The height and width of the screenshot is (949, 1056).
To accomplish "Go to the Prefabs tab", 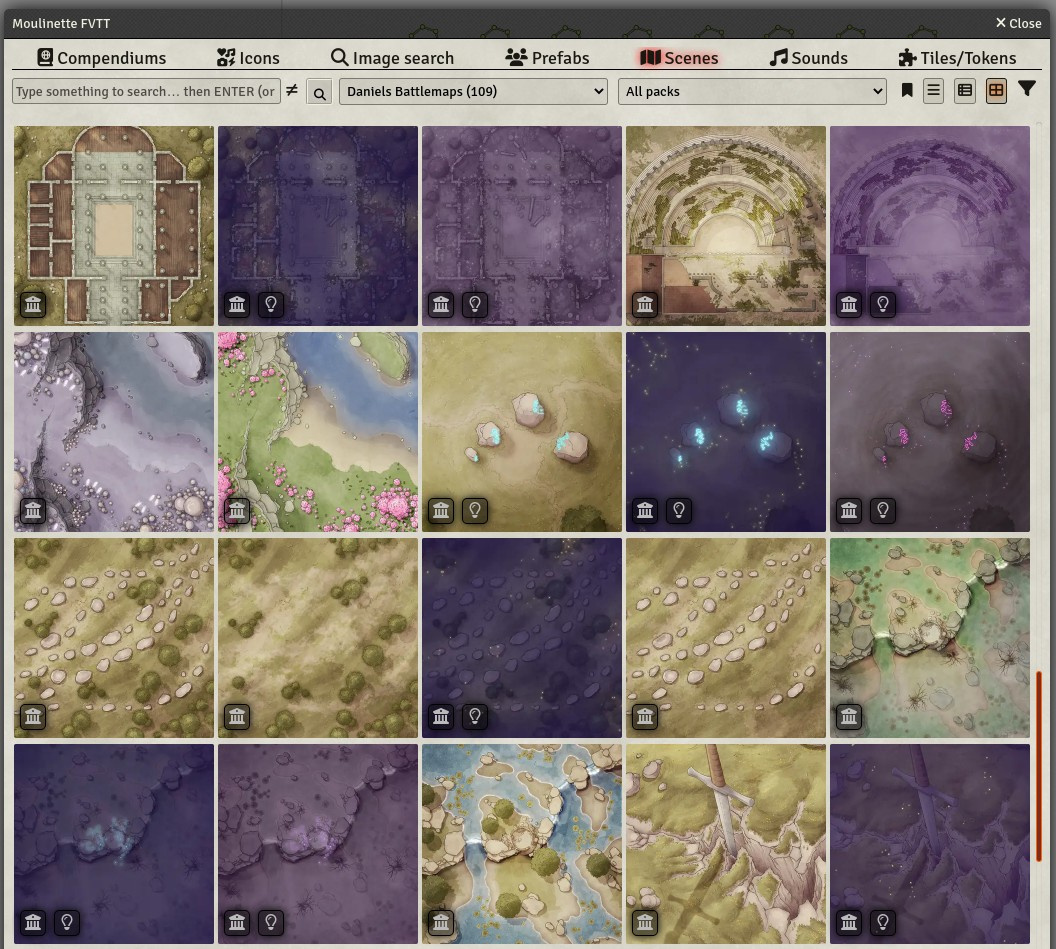I will (547, 58).
